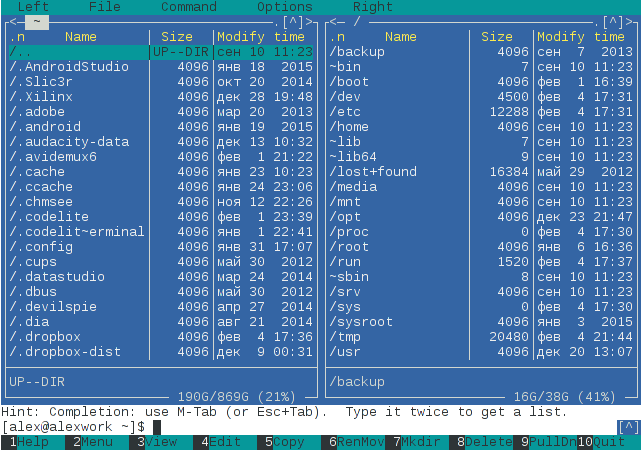Click 3View function key button
The width and height of the screenshot is (642, 450).
[x=161, y=442]
